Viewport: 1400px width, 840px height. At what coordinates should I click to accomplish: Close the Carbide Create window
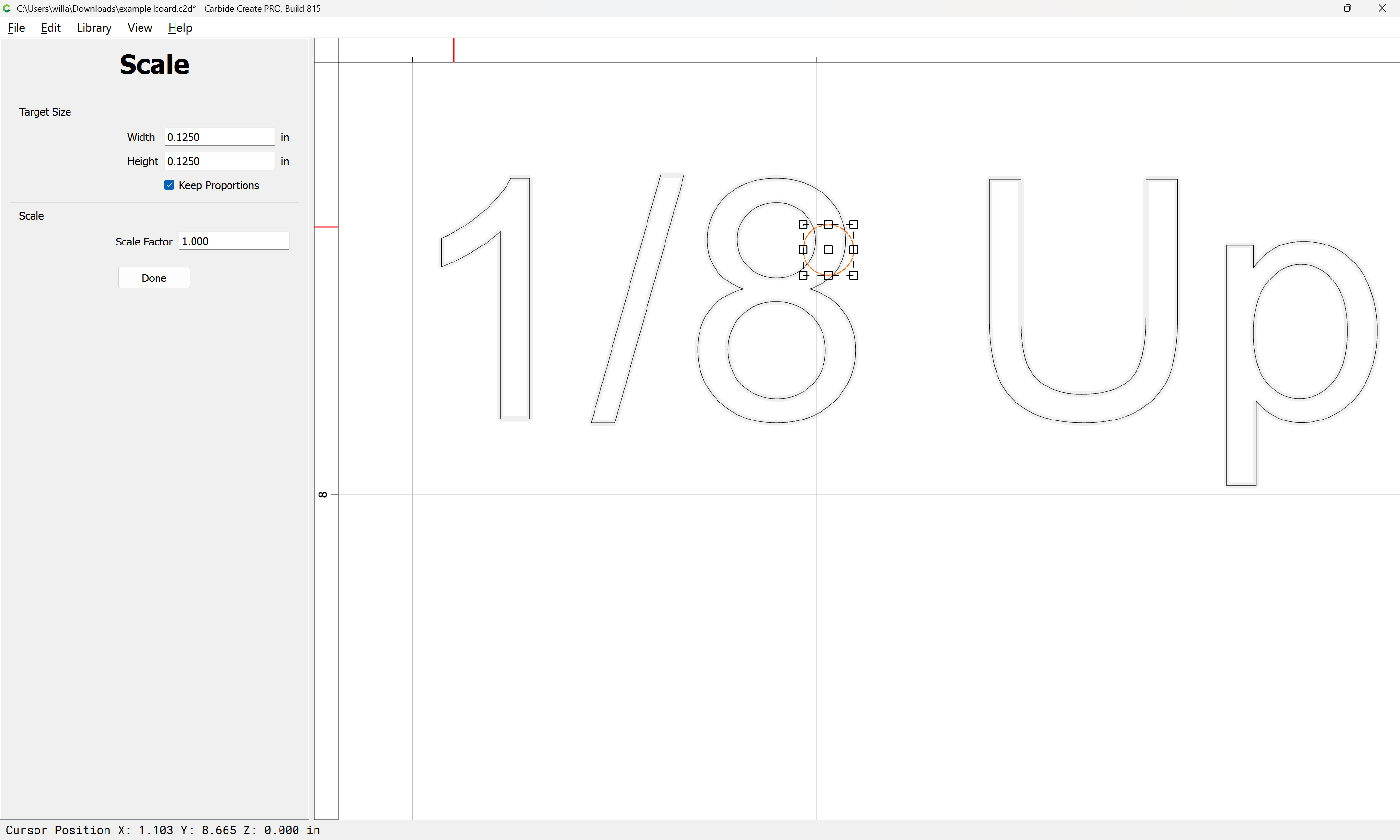(1382, 8)
